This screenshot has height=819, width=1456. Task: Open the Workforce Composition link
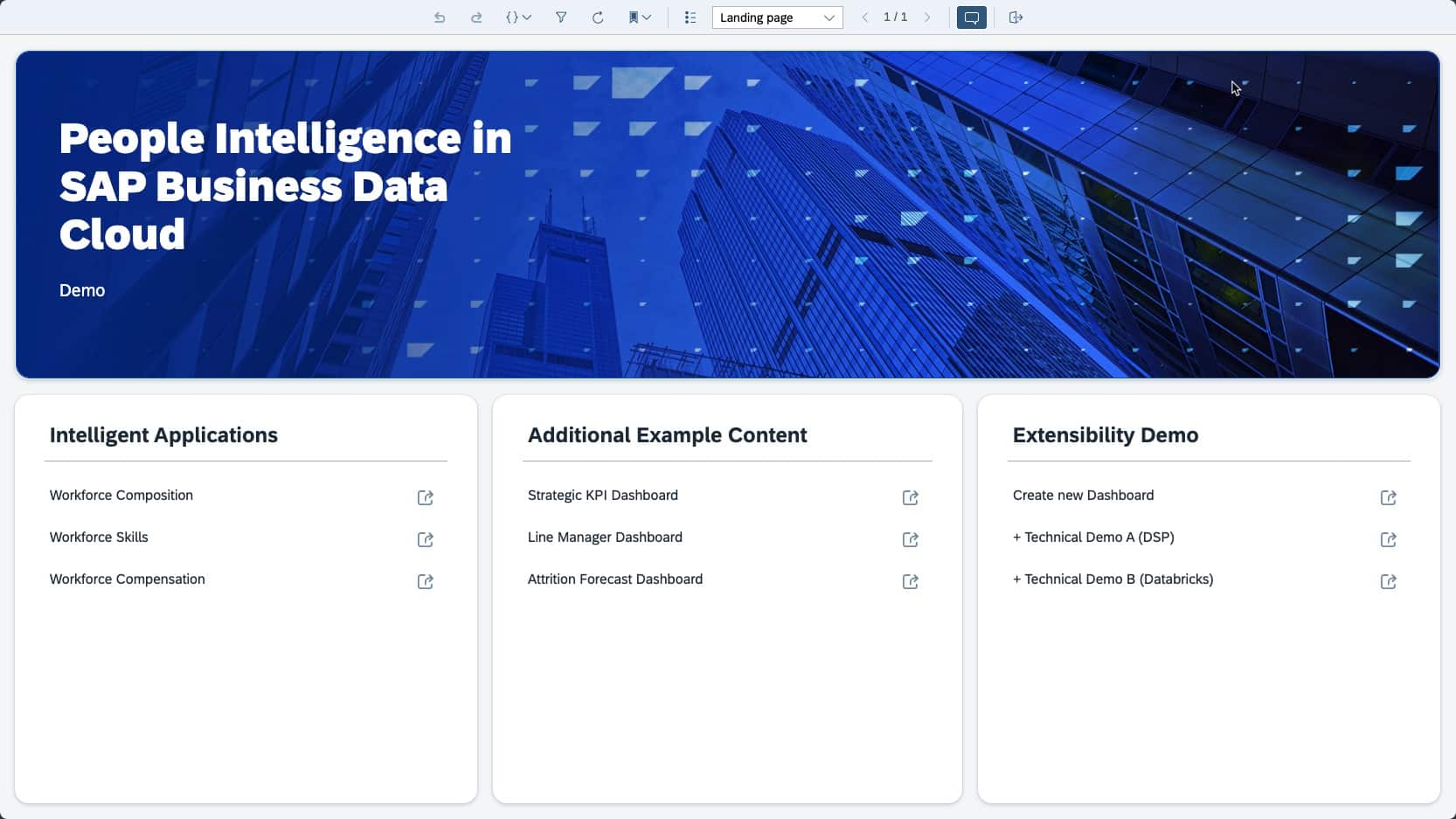tap(121, 496)
